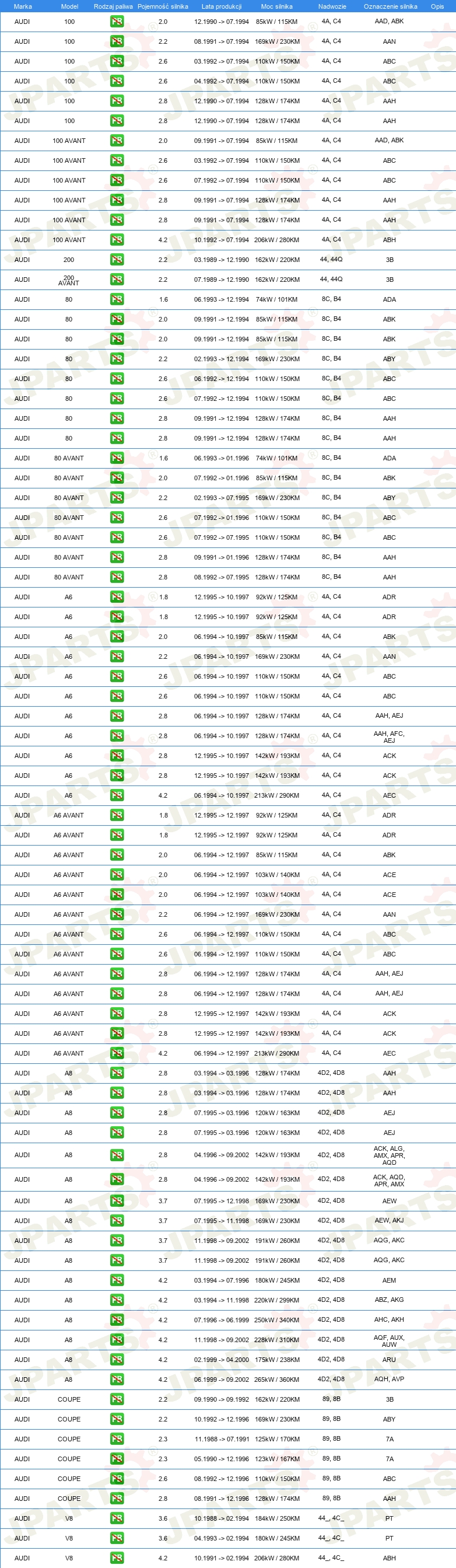This screenshot has width=456, height=1568.
Task: Select the '220kW / 299KM' power cell
Action: [276, 1300]
